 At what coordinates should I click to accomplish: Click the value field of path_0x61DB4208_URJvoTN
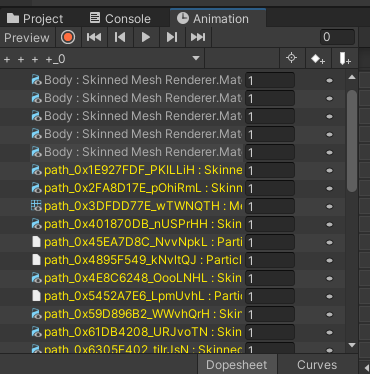tap(270, 332)
